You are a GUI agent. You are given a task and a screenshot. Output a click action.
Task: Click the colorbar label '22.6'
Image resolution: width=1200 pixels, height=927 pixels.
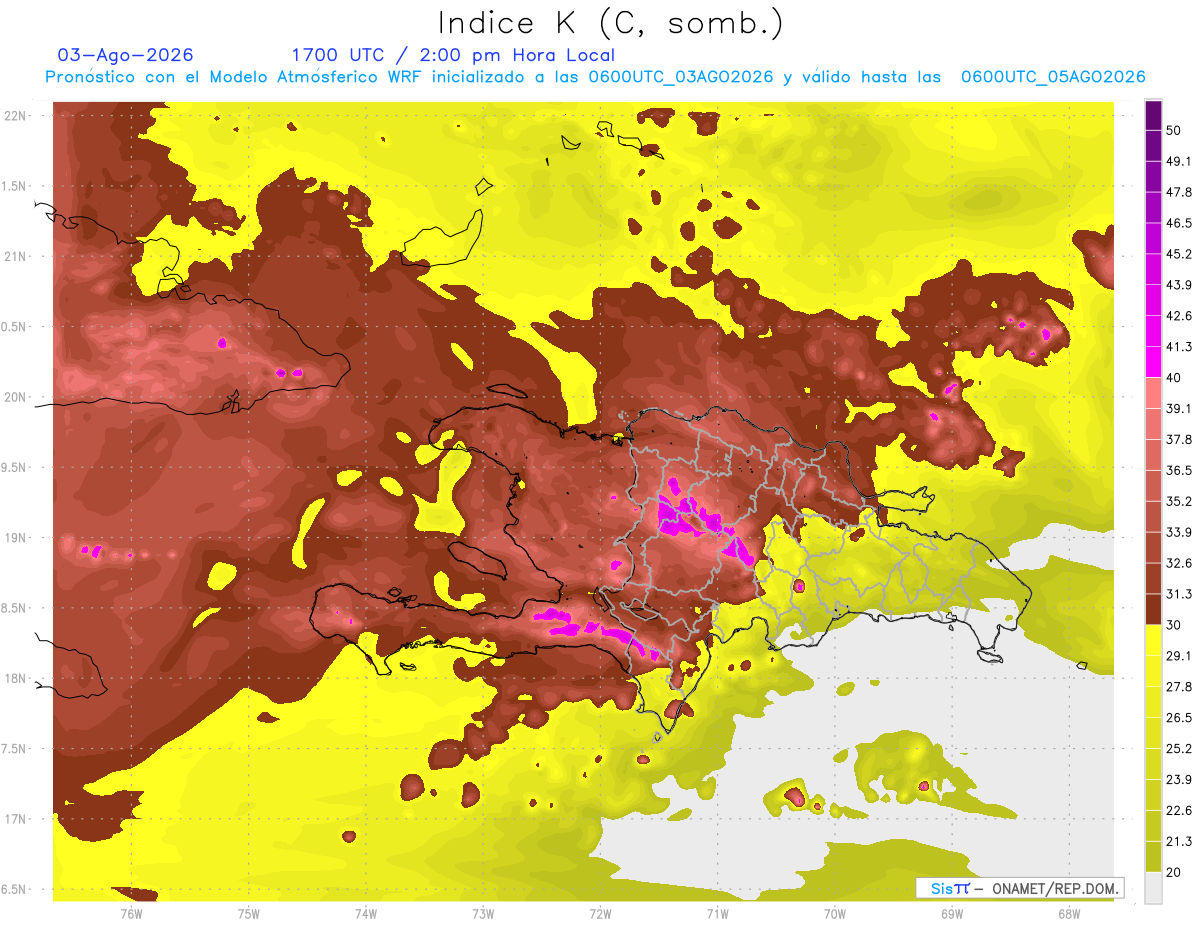point(1179,811)
